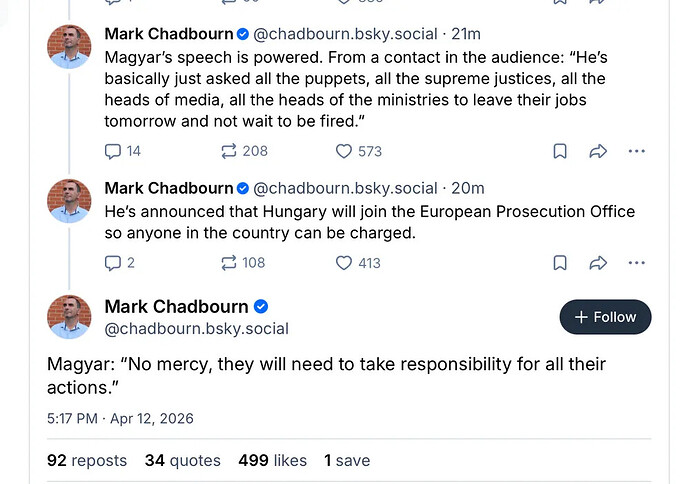Open Mark Chadbourn's avatar on main post
This screenshot has width=690, height=484.
point(69,317)
